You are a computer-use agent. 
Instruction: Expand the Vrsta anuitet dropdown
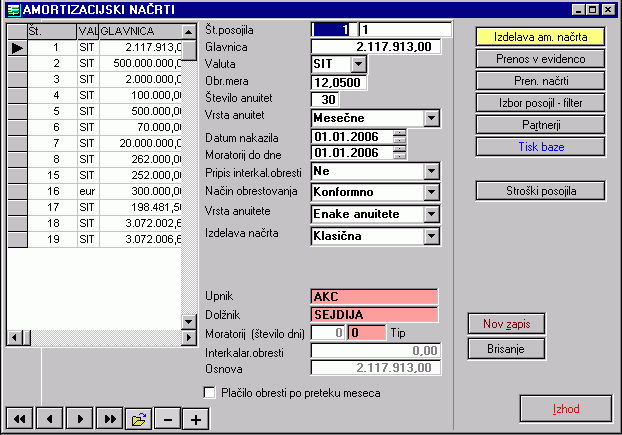click(431, 118)
